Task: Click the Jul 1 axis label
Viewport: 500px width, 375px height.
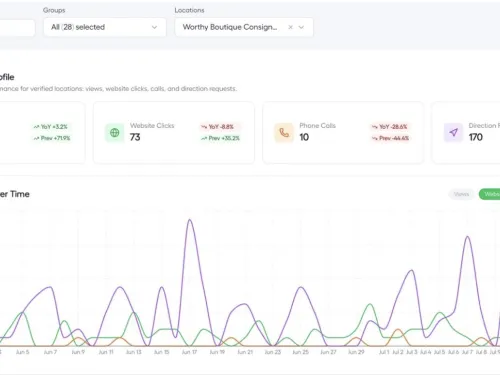Action: (x=384, y=352)
